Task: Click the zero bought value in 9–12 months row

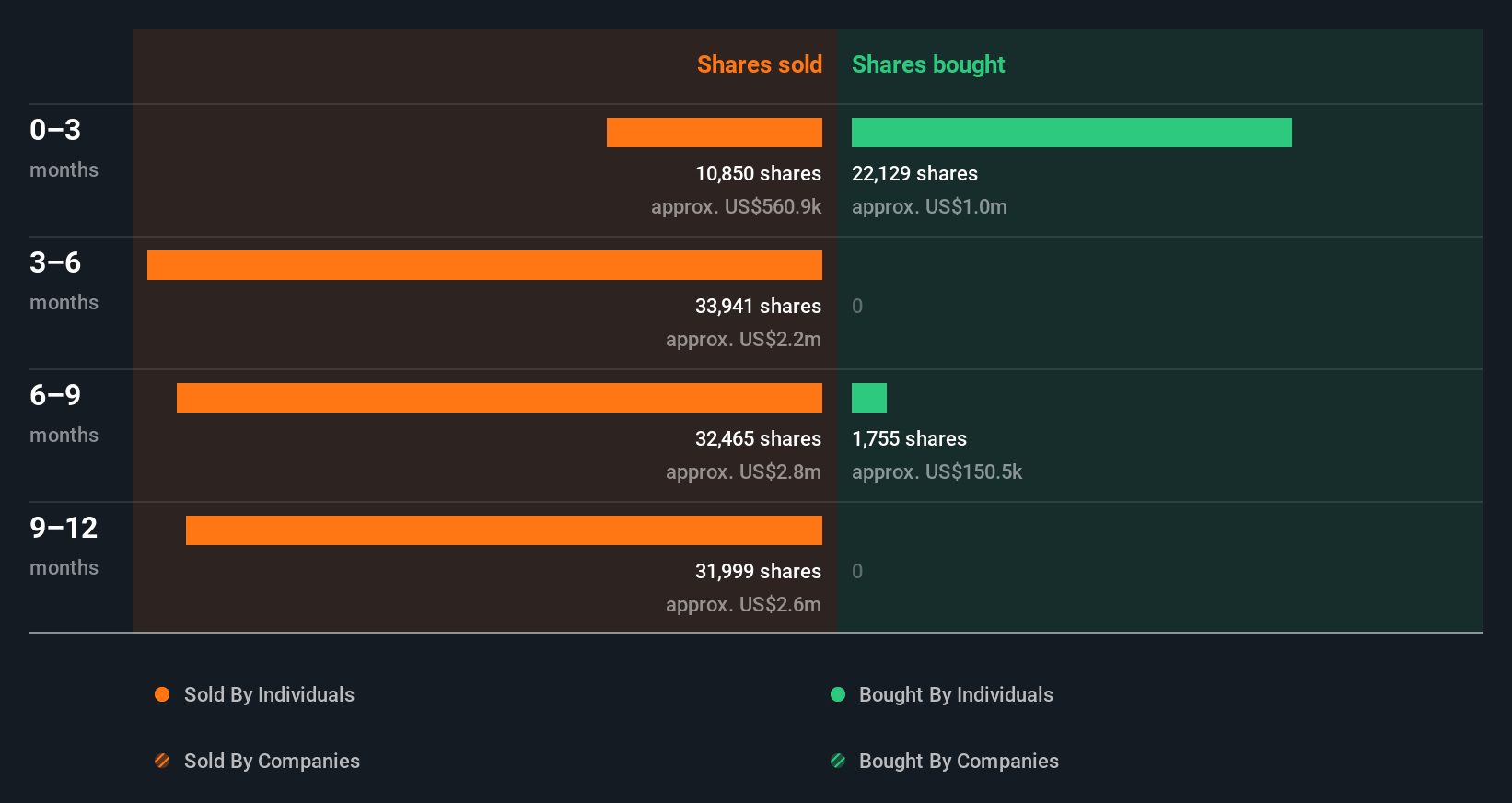Action: click(857, 572)
